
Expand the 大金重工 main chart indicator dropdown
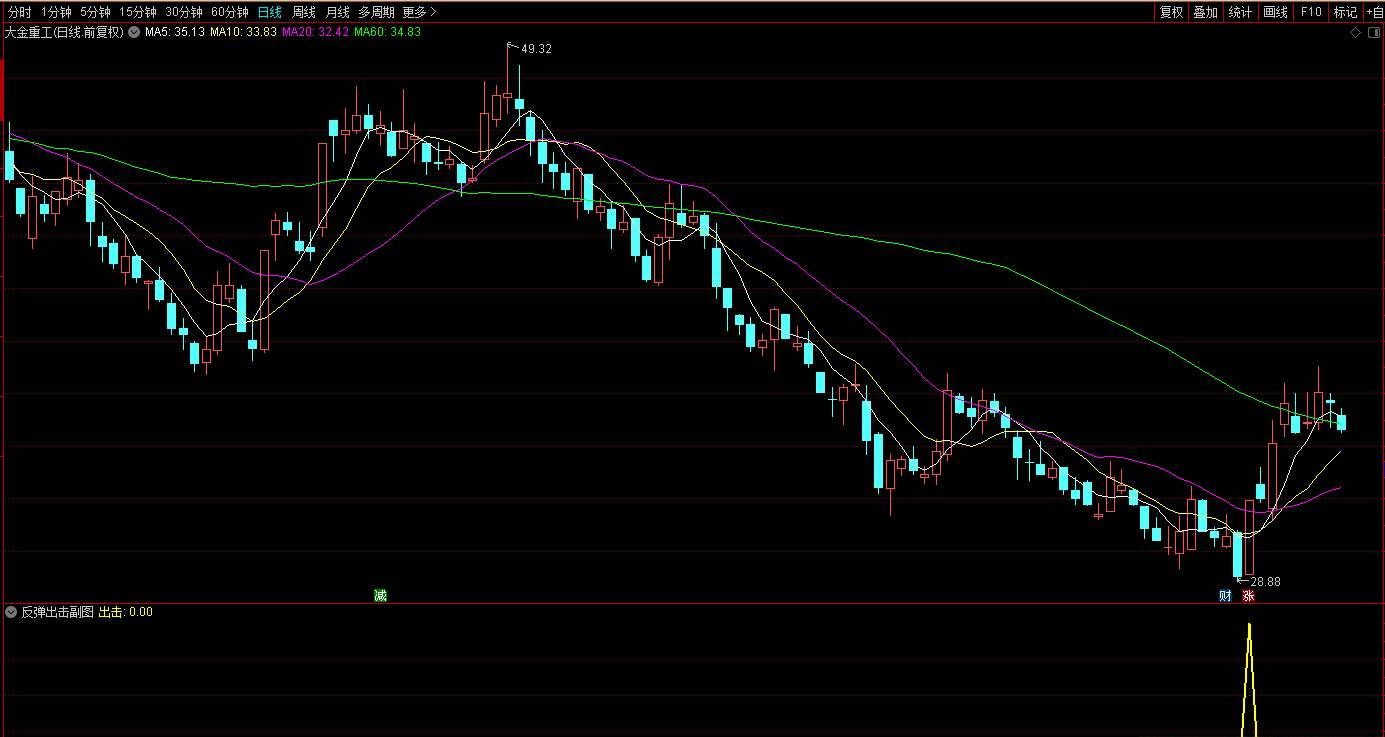click(134, 32)
